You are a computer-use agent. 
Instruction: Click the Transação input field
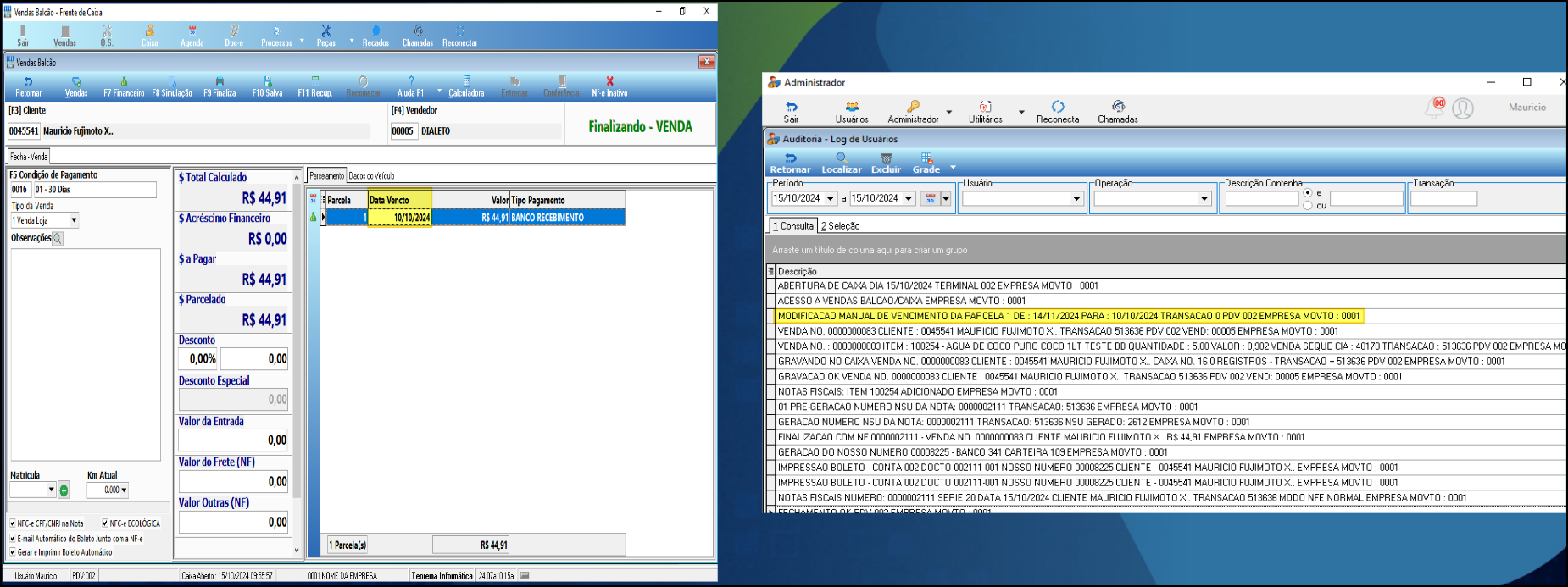tap(1443, 199)
